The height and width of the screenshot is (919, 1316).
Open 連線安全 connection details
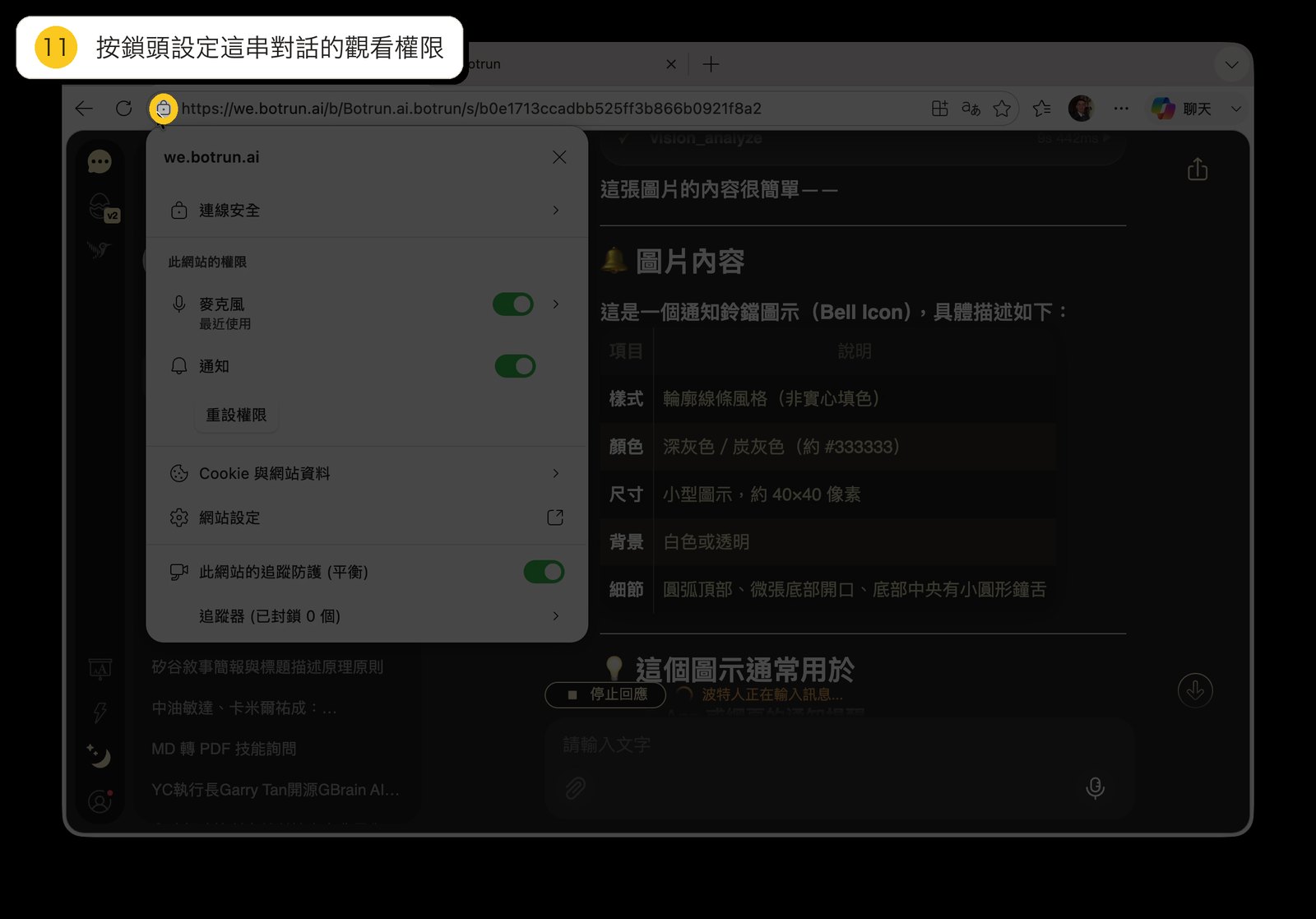pyautogui.click(x=367, y=211)
